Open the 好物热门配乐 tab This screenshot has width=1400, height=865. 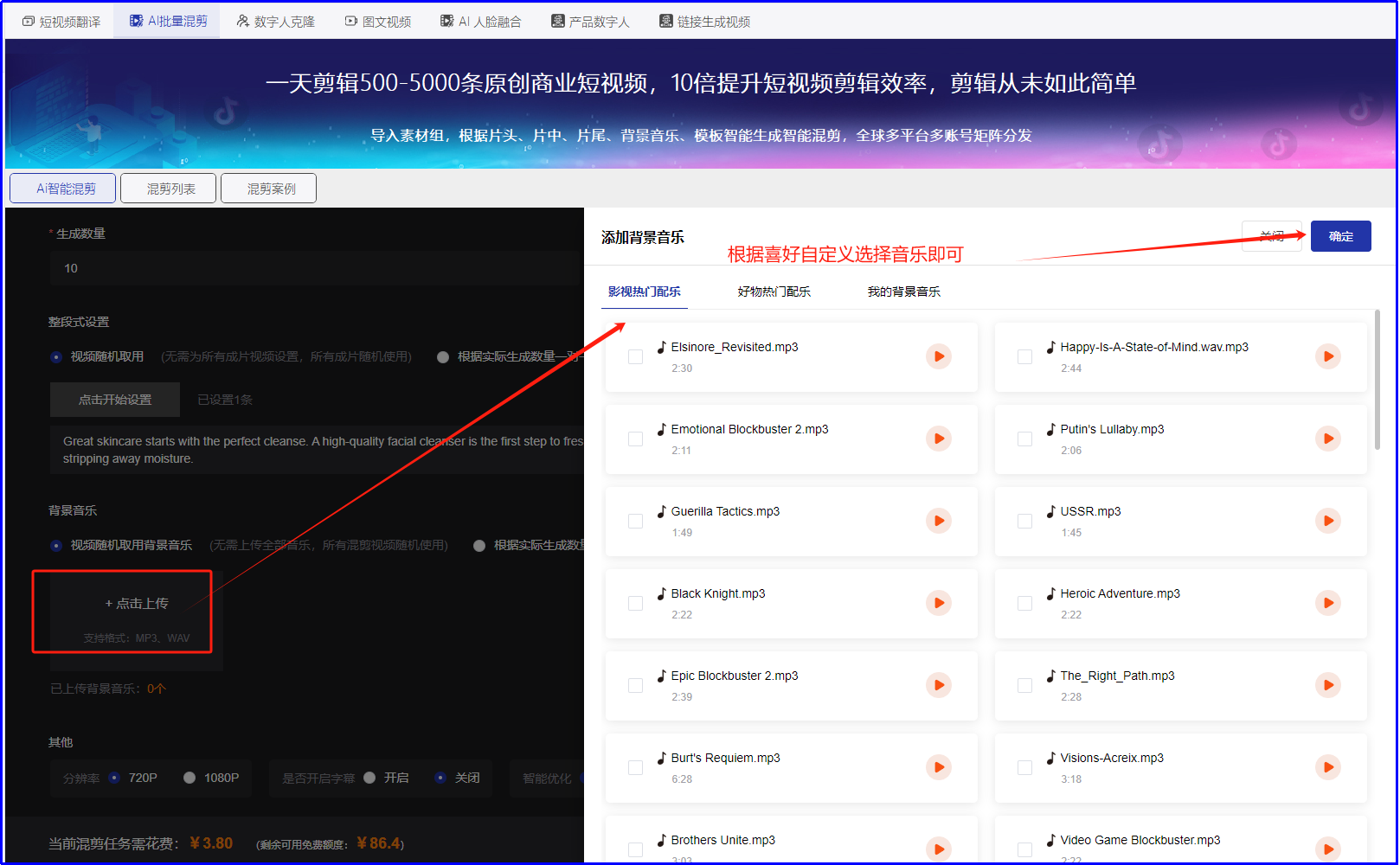[x=773, y=292]
